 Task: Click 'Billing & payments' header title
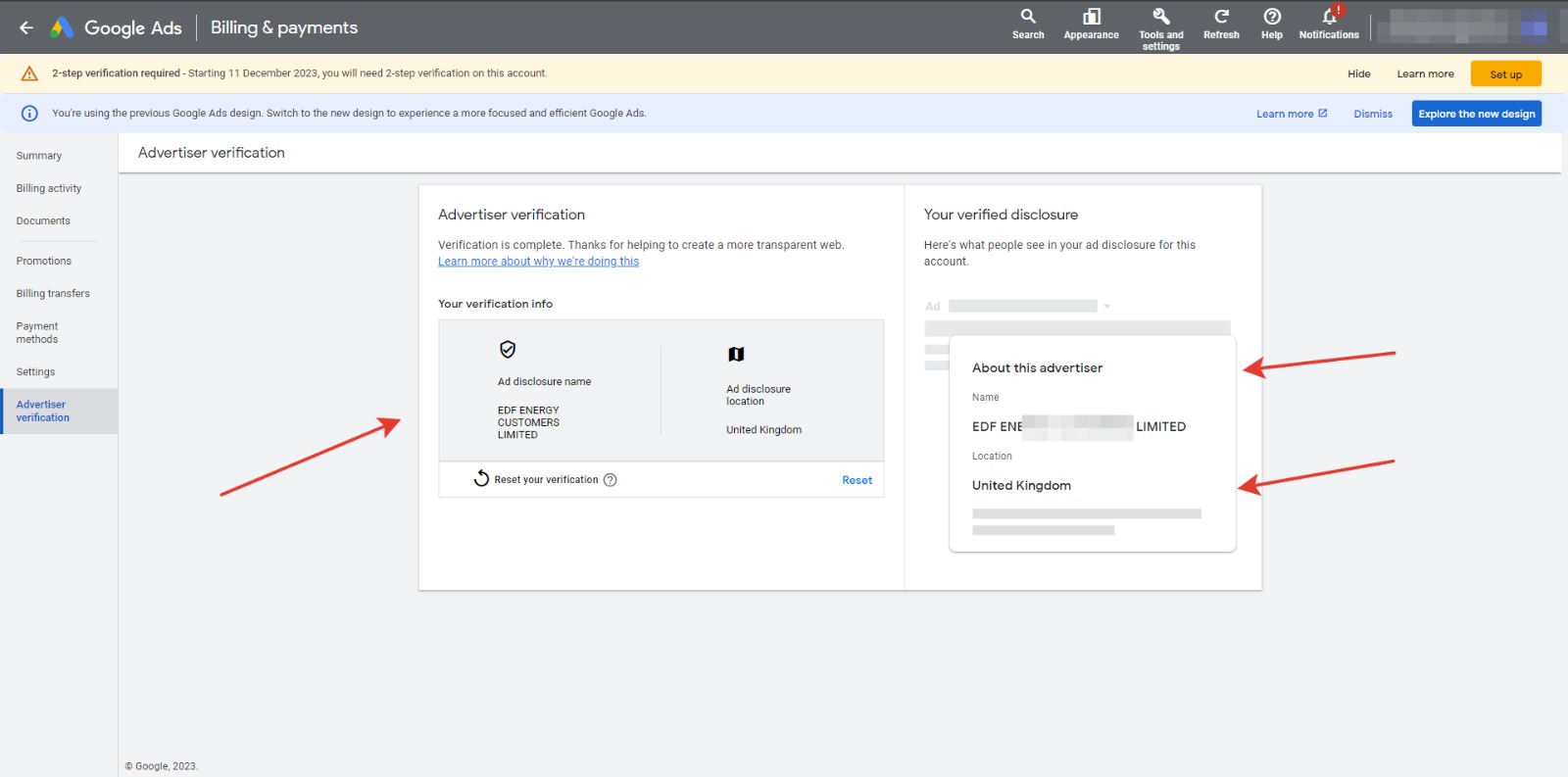284,27
